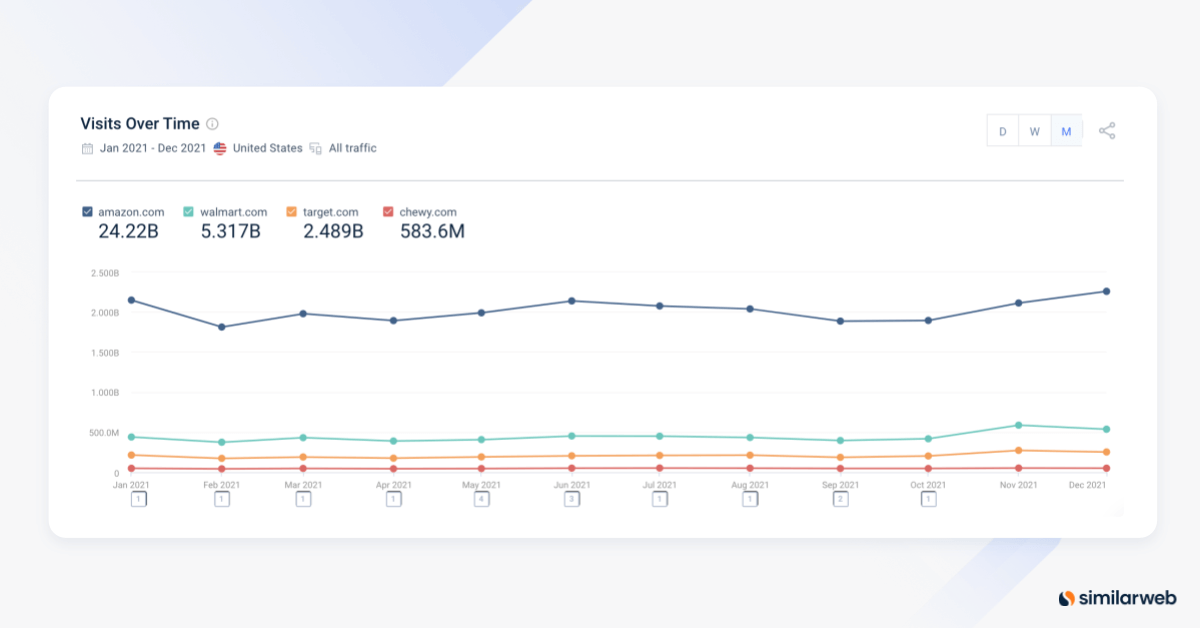Click the chewy.com legend label

tap(428, 212)
